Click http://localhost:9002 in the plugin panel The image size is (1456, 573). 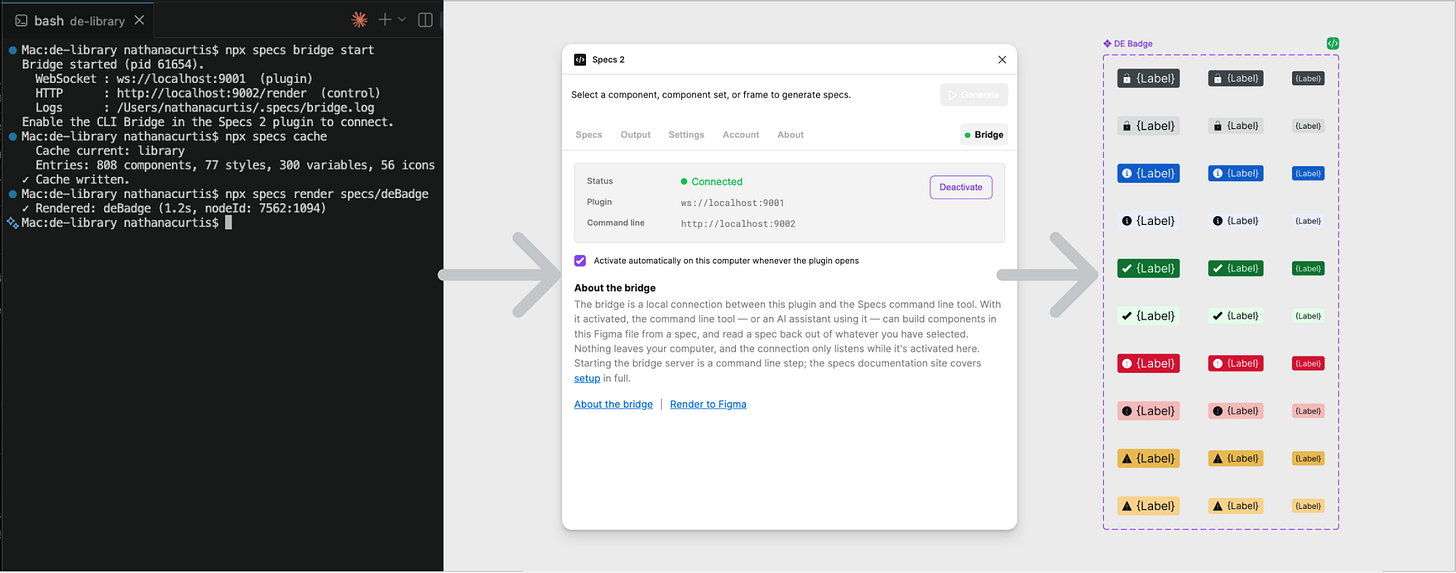coord(738,224)
